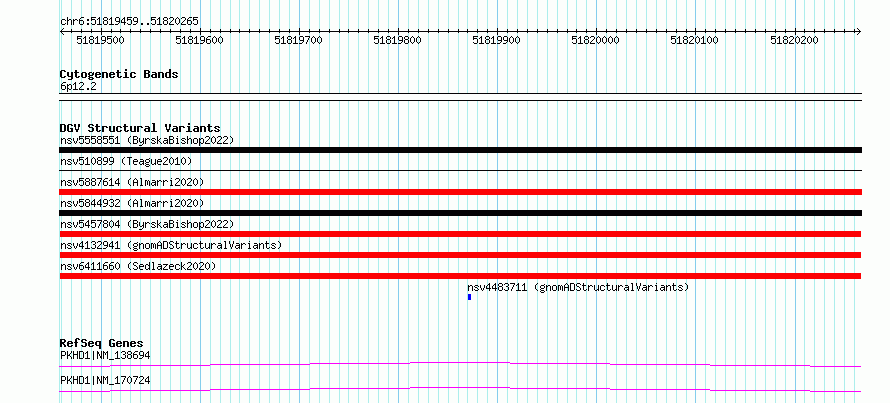Click the Cytogenetic Bands track heading
Image resolution: width=890 pixels, height=403 pixels.
(x=119, y=74)
